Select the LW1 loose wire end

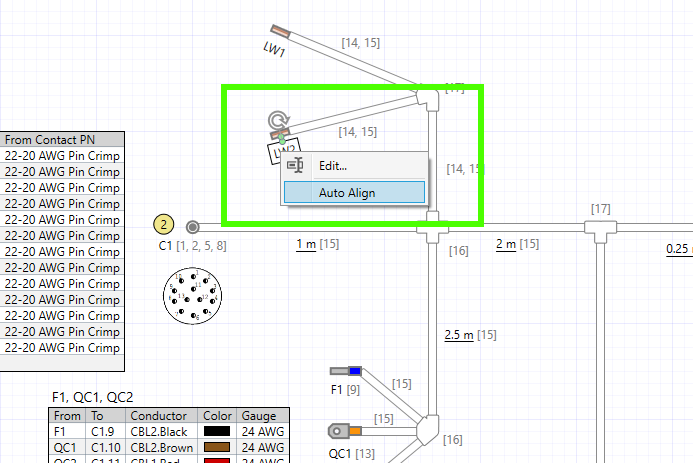coord(280,31)
